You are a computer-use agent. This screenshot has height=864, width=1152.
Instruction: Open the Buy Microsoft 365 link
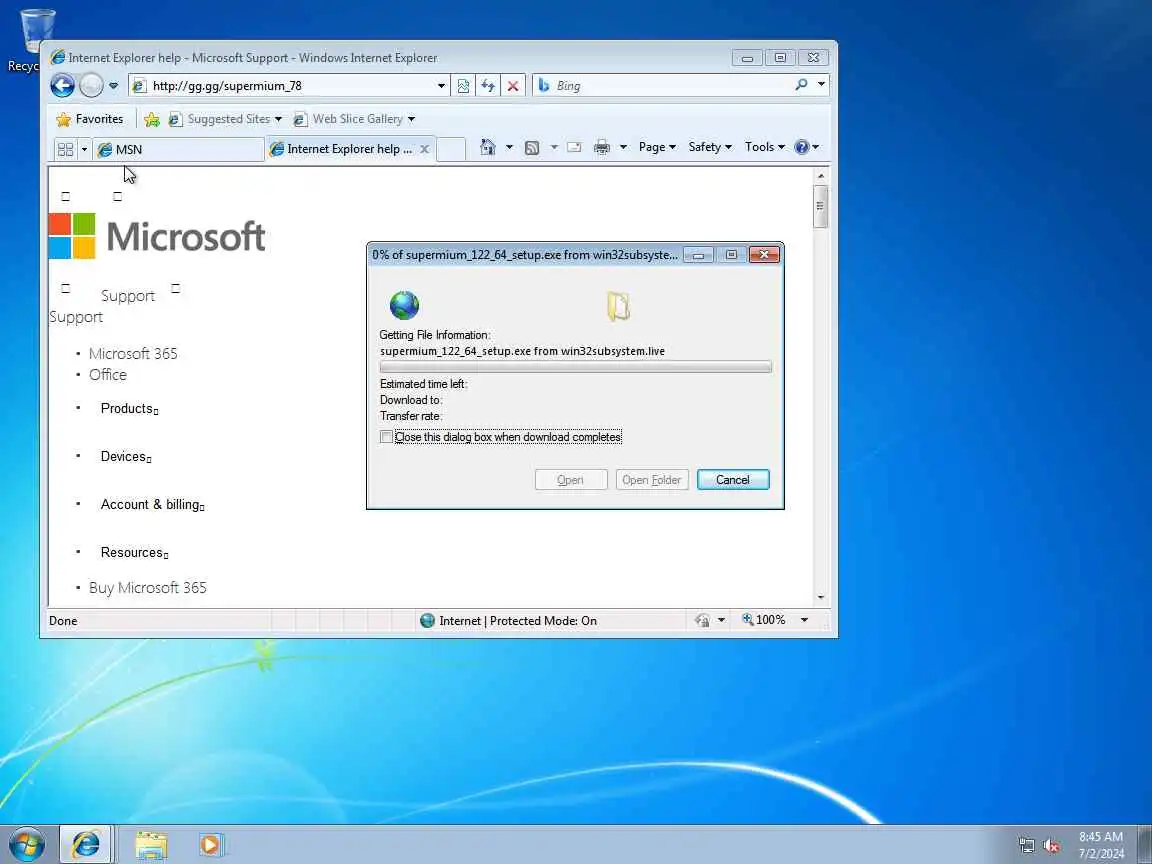[x=148, y=588]
